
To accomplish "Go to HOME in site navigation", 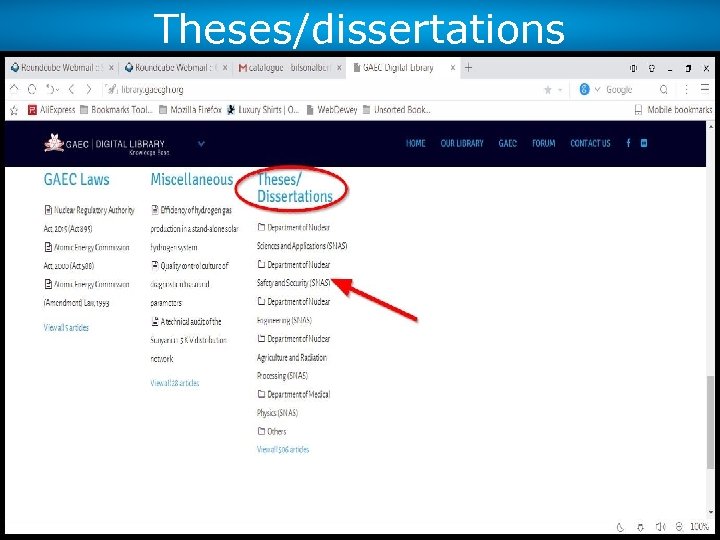I will (x=416, y=143).
